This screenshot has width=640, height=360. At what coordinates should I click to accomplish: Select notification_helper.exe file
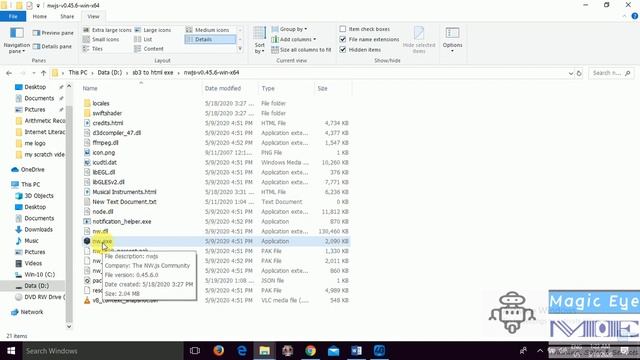(122, 222)
